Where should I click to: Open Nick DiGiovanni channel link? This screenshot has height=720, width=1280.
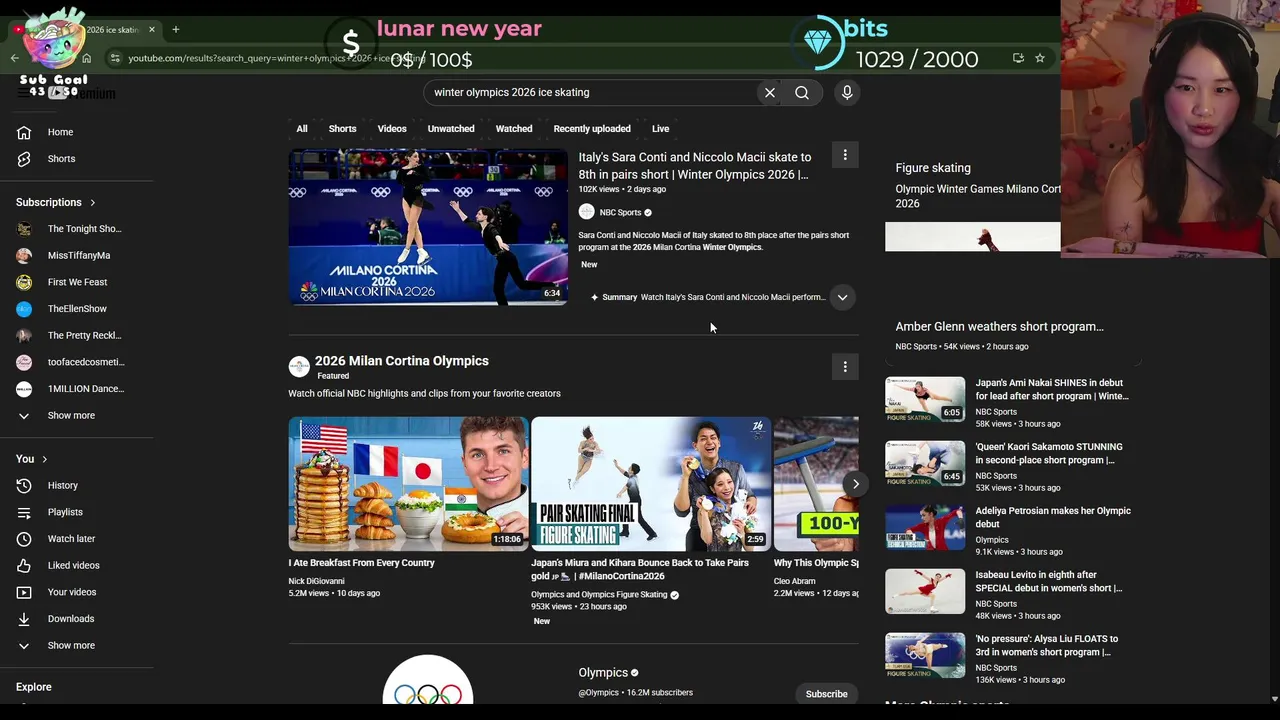[316, 581]
